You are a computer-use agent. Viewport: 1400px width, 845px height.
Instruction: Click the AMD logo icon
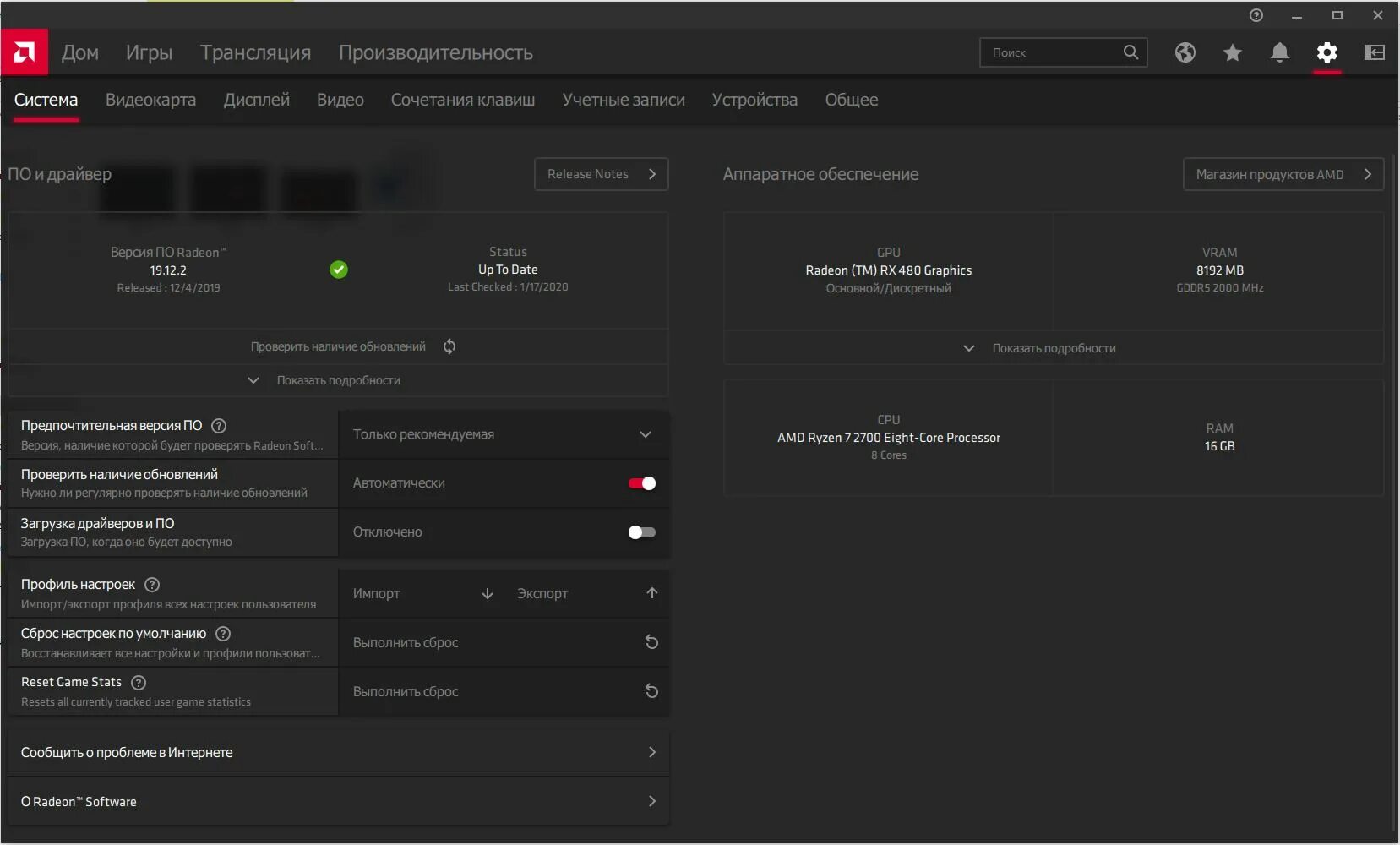pos(24,52)
